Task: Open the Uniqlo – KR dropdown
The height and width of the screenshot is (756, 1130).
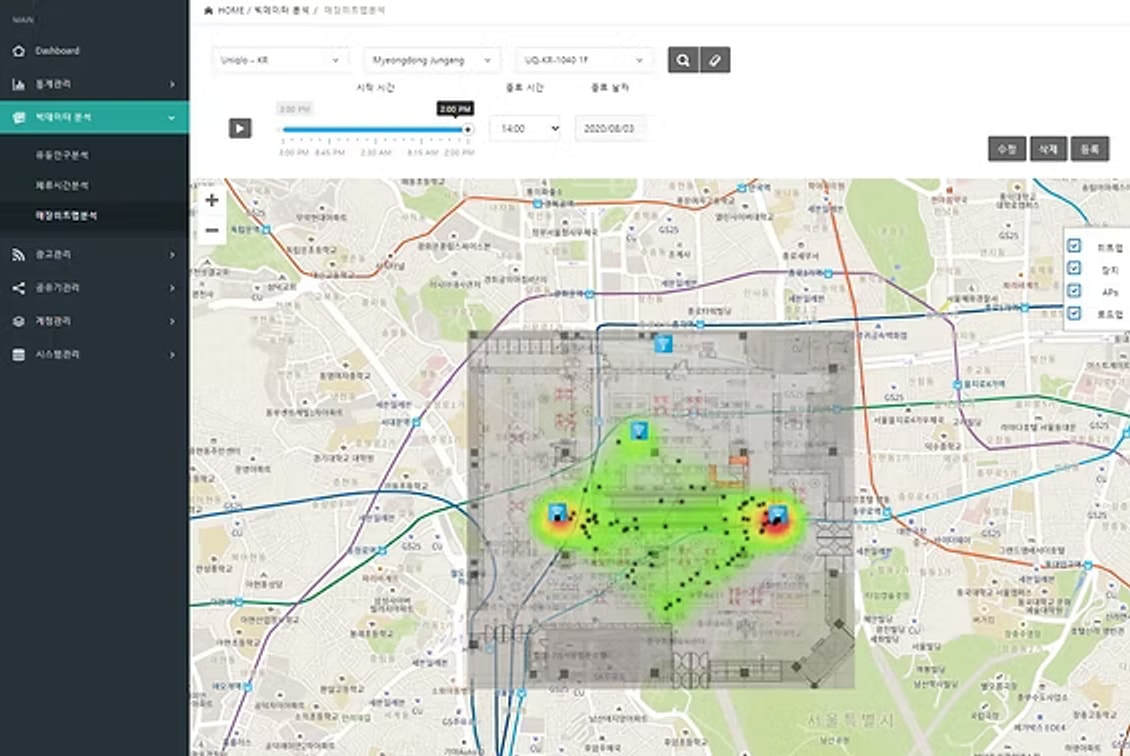Action: 281,60
